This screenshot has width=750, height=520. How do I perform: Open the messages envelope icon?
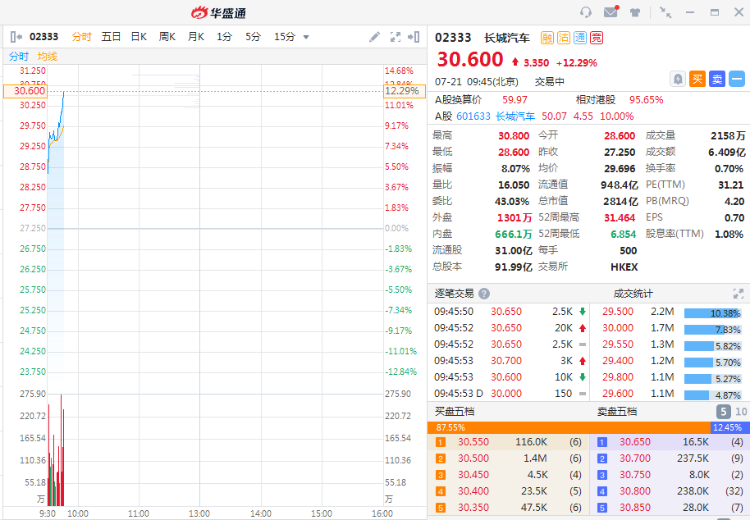[x=611, y=12]
